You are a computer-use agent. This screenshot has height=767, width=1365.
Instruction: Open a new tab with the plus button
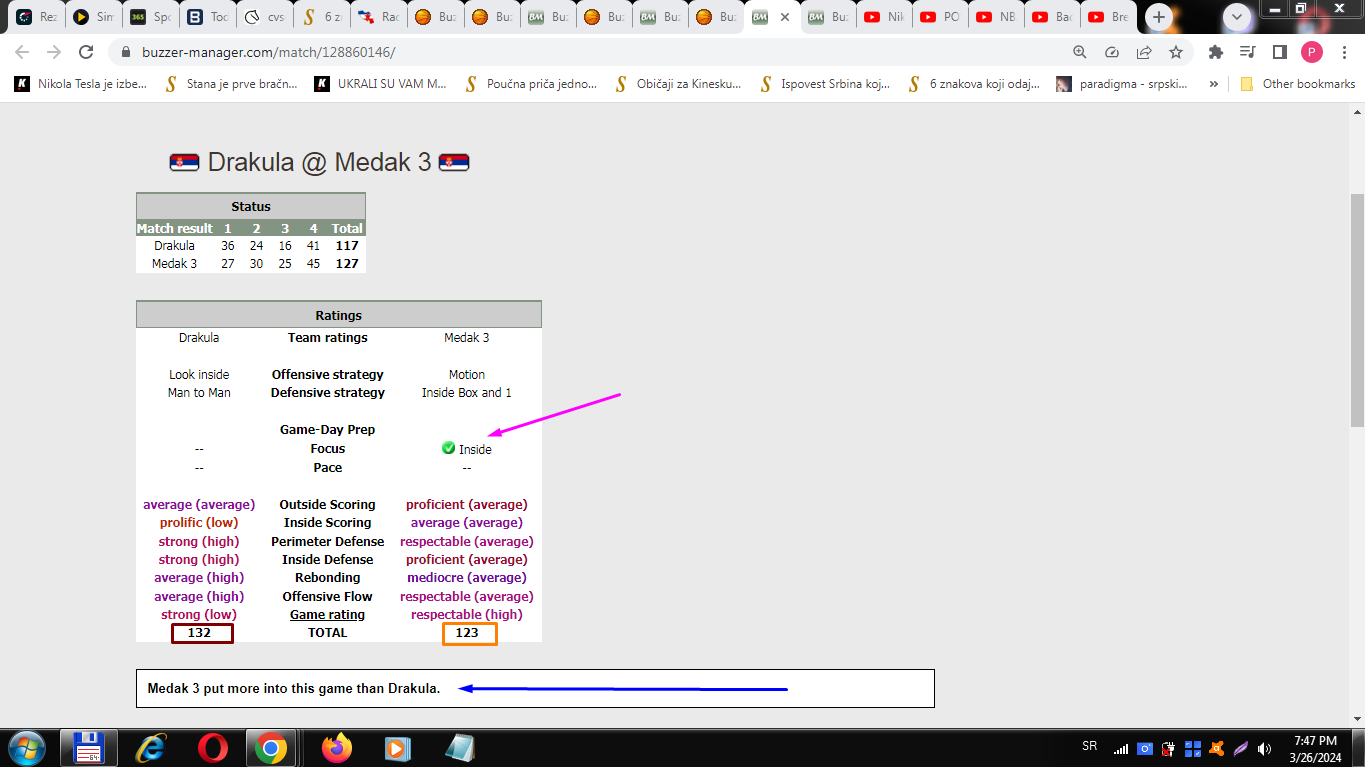(x=1159, y=17)
